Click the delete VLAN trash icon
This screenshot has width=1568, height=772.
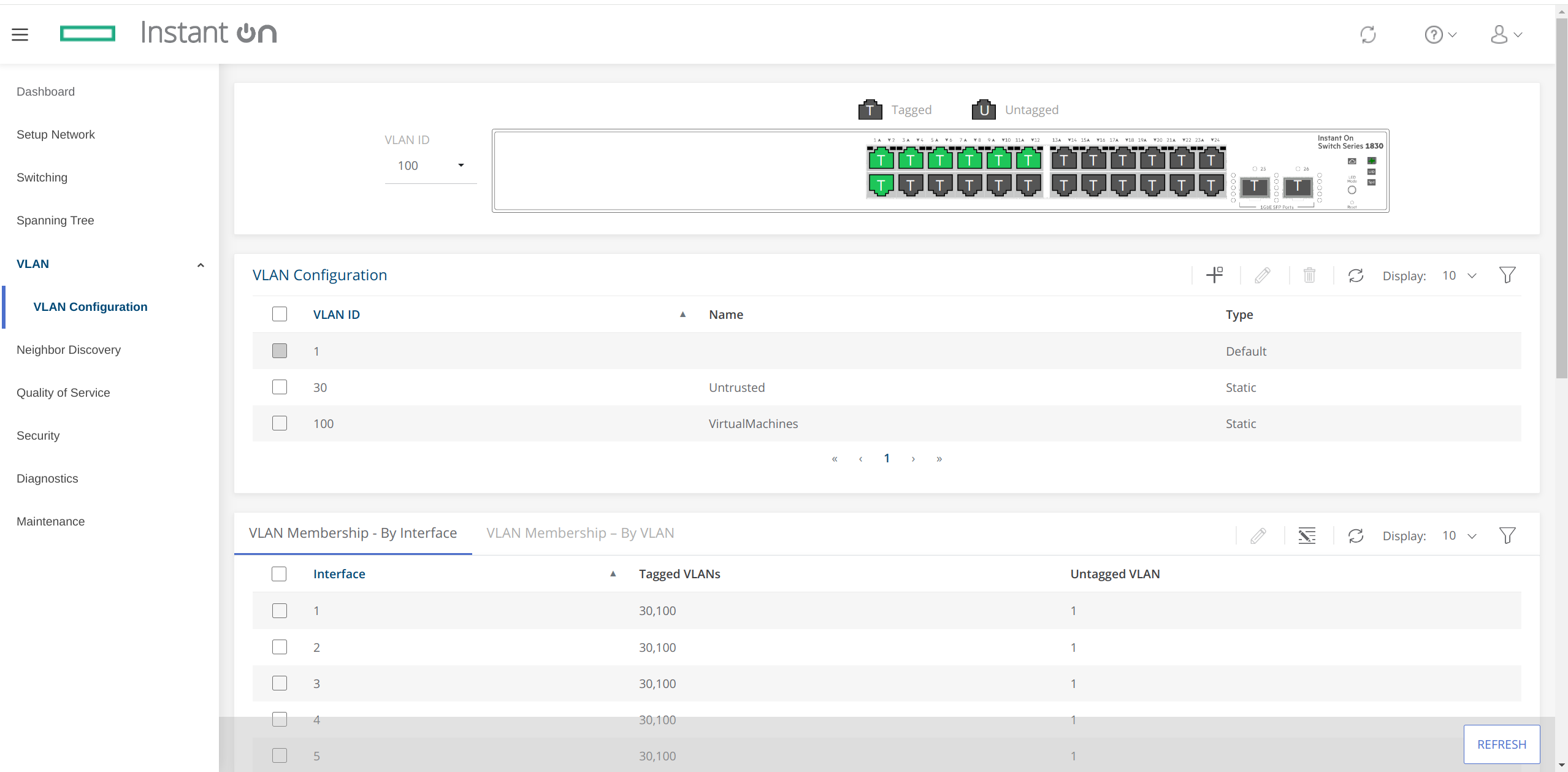tap(1309, 275)
